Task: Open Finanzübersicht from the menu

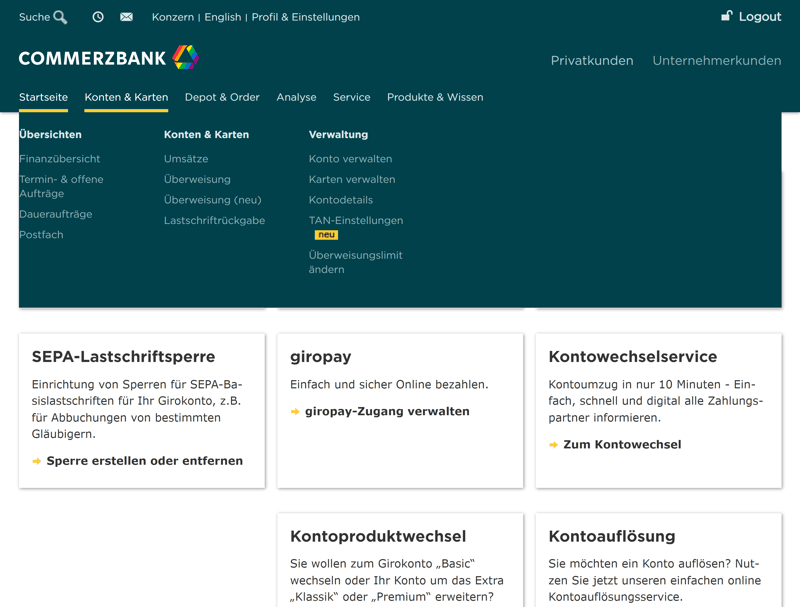Action: point(59,159)
